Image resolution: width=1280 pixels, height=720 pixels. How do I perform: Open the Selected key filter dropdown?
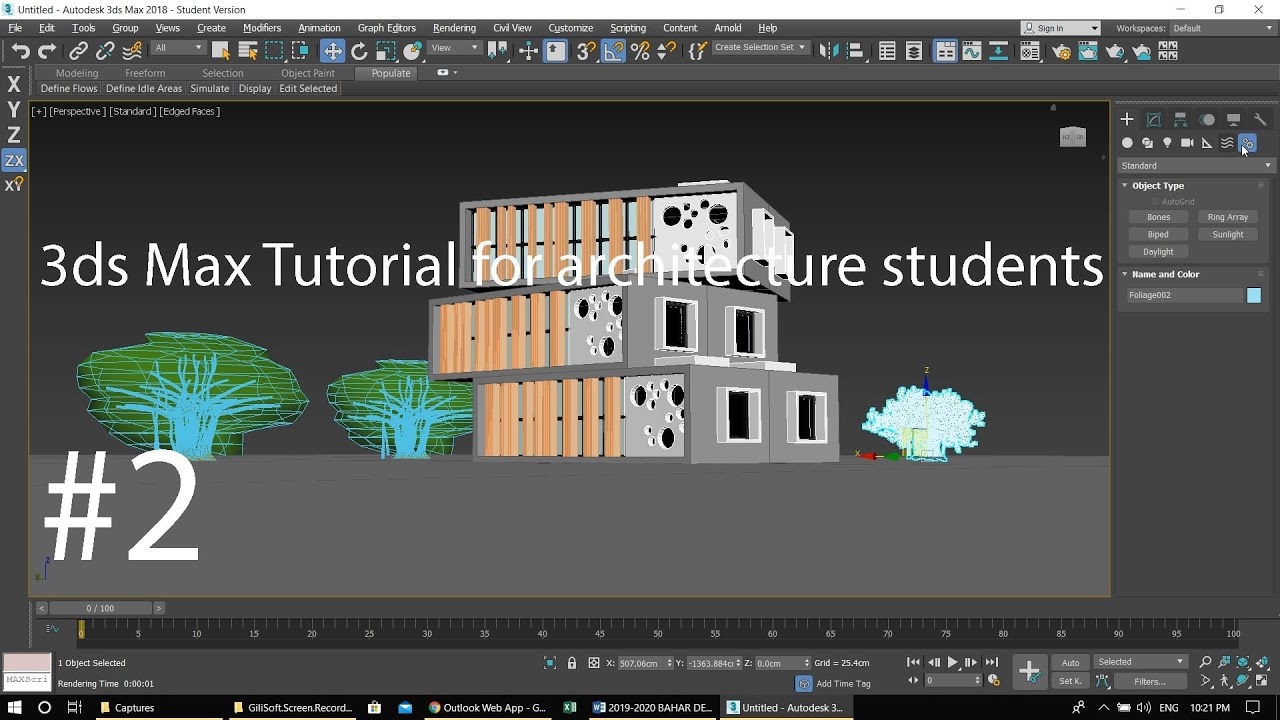point(1140,662)
